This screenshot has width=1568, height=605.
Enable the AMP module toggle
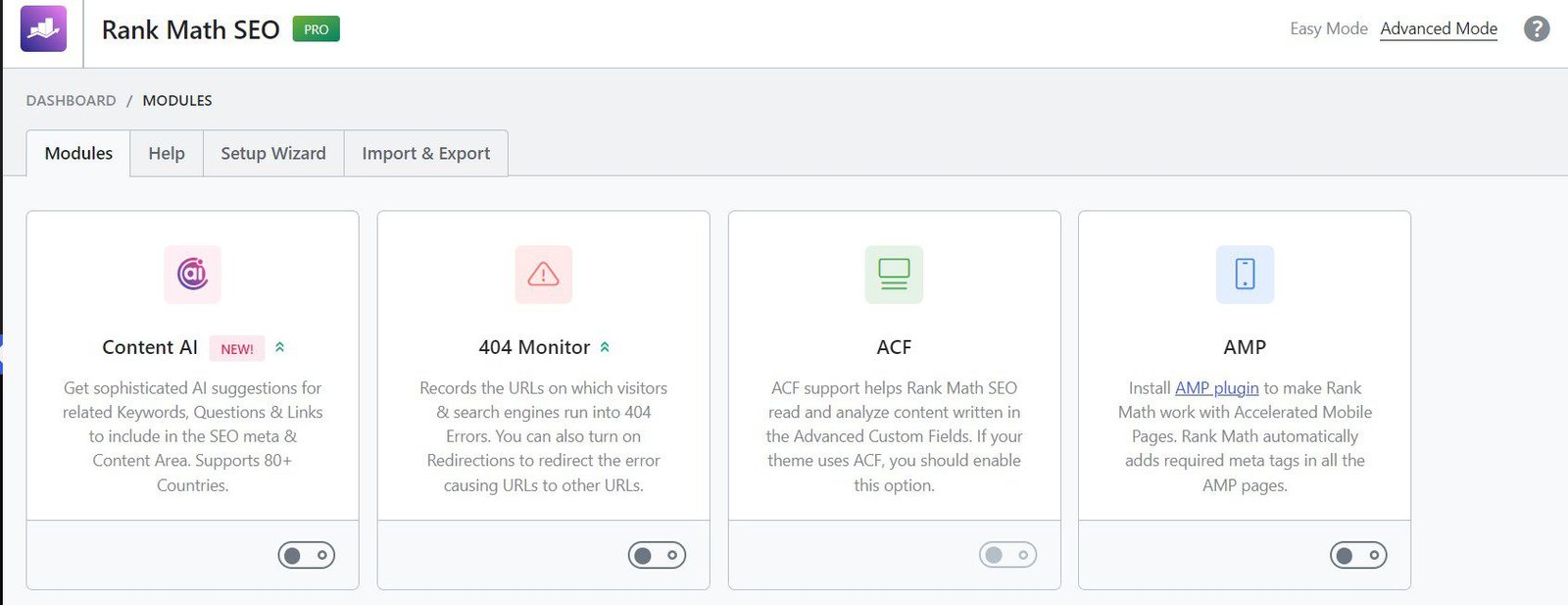1358,555
